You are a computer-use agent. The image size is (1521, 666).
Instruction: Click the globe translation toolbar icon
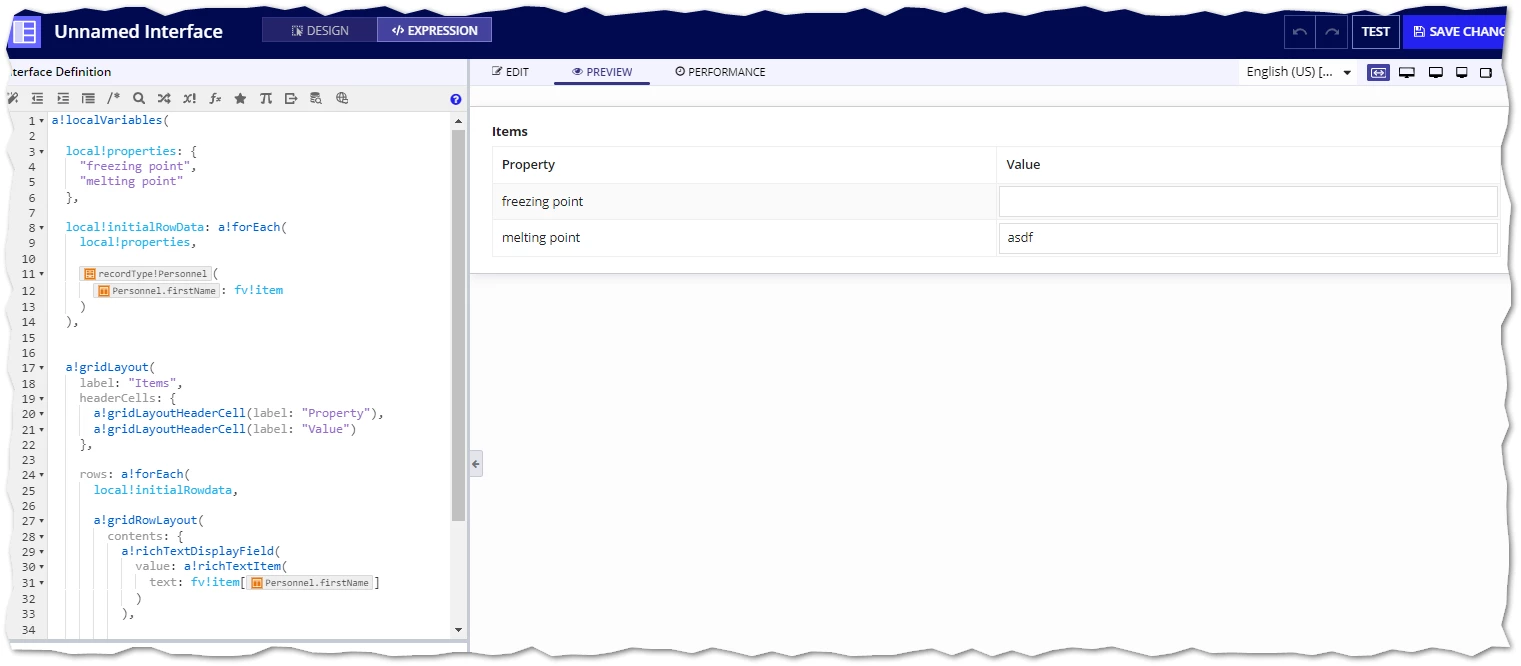pyautogui.click(x=342, y=99)
